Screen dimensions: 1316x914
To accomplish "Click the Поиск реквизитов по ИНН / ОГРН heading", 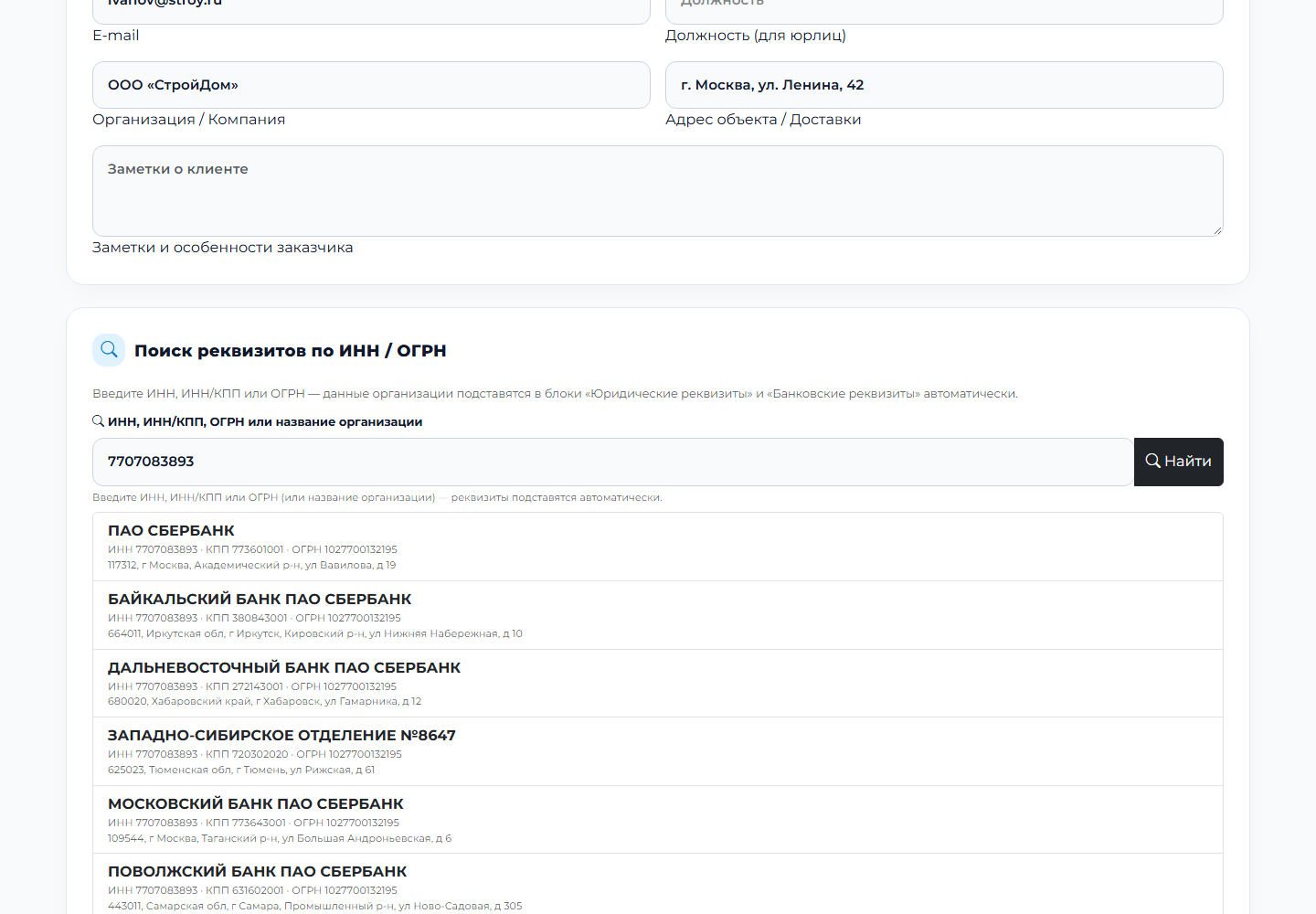I will [x=291, y=351].
